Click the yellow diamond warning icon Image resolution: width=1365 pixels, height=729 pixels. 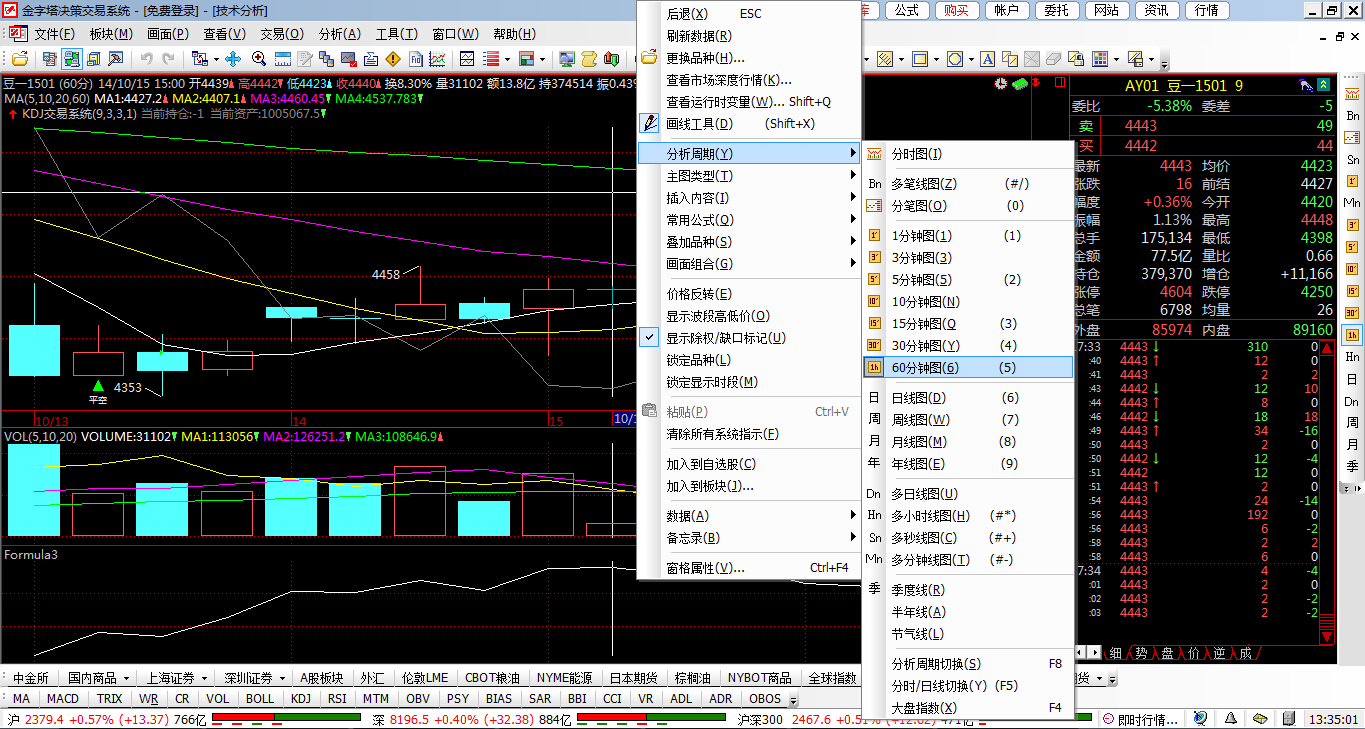tap(393, 59)
